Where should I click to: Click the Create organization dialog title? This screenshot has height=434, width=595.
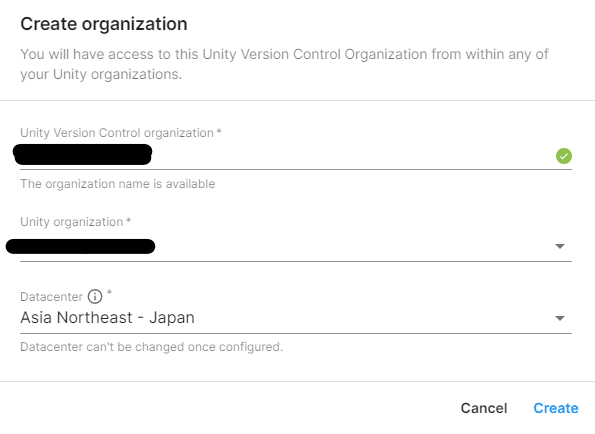point(104,24)
